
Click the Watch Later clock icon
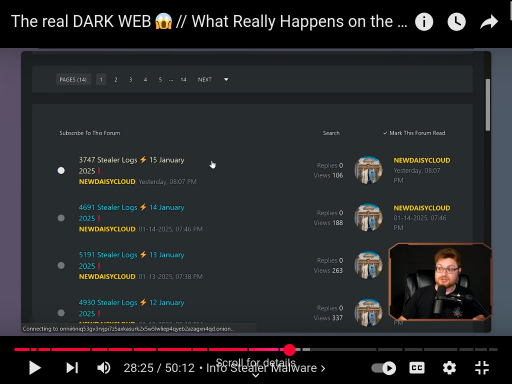click(x=456, y=22)
